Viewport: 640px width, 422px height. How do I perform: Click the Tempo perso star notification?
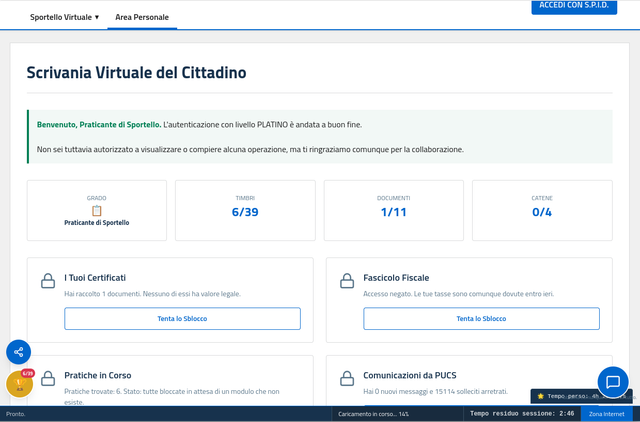(582, 396)
